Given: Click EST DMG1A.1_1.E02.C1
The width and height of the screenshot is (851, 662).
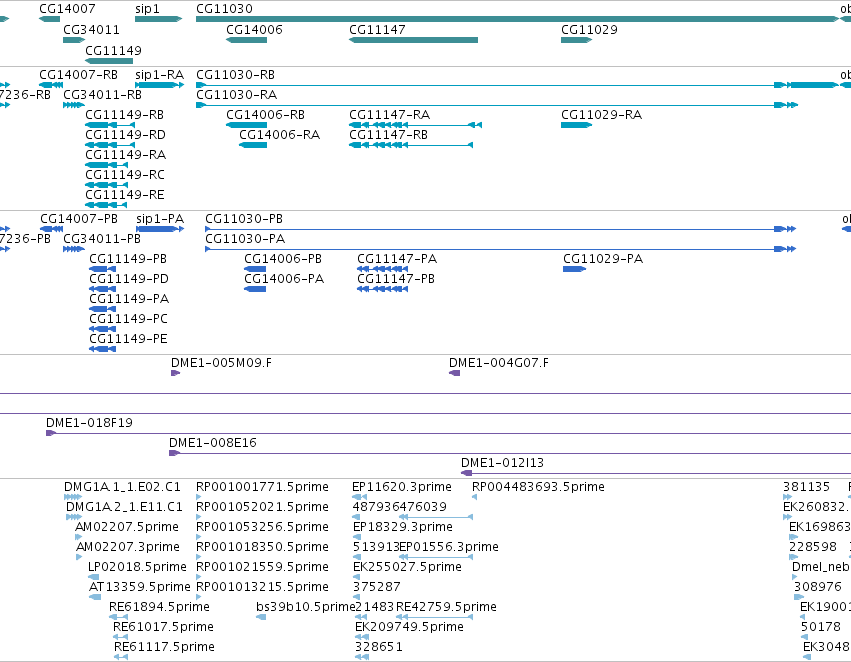Looking at the screenshot, I should pyautogui.click(x=73, y=496).
